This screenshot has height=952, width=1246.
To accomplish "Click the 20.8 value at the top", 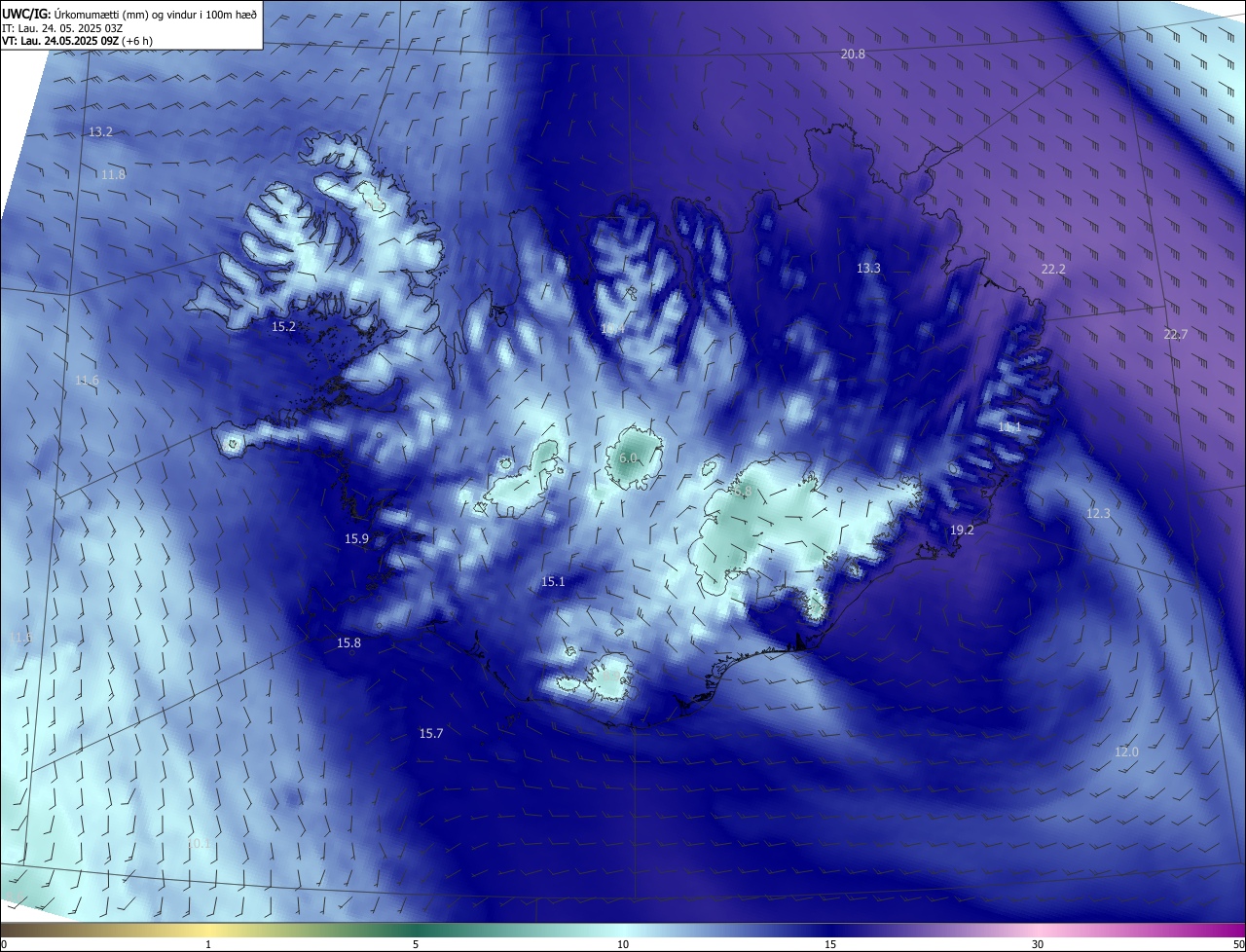I will coord(853,55).
